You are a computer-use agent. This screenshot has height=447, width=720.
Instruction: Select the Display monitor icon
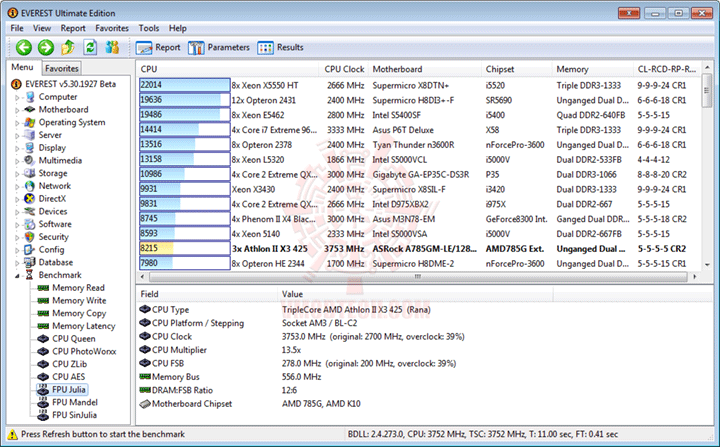pyautogui.click(x=30, y=147)
